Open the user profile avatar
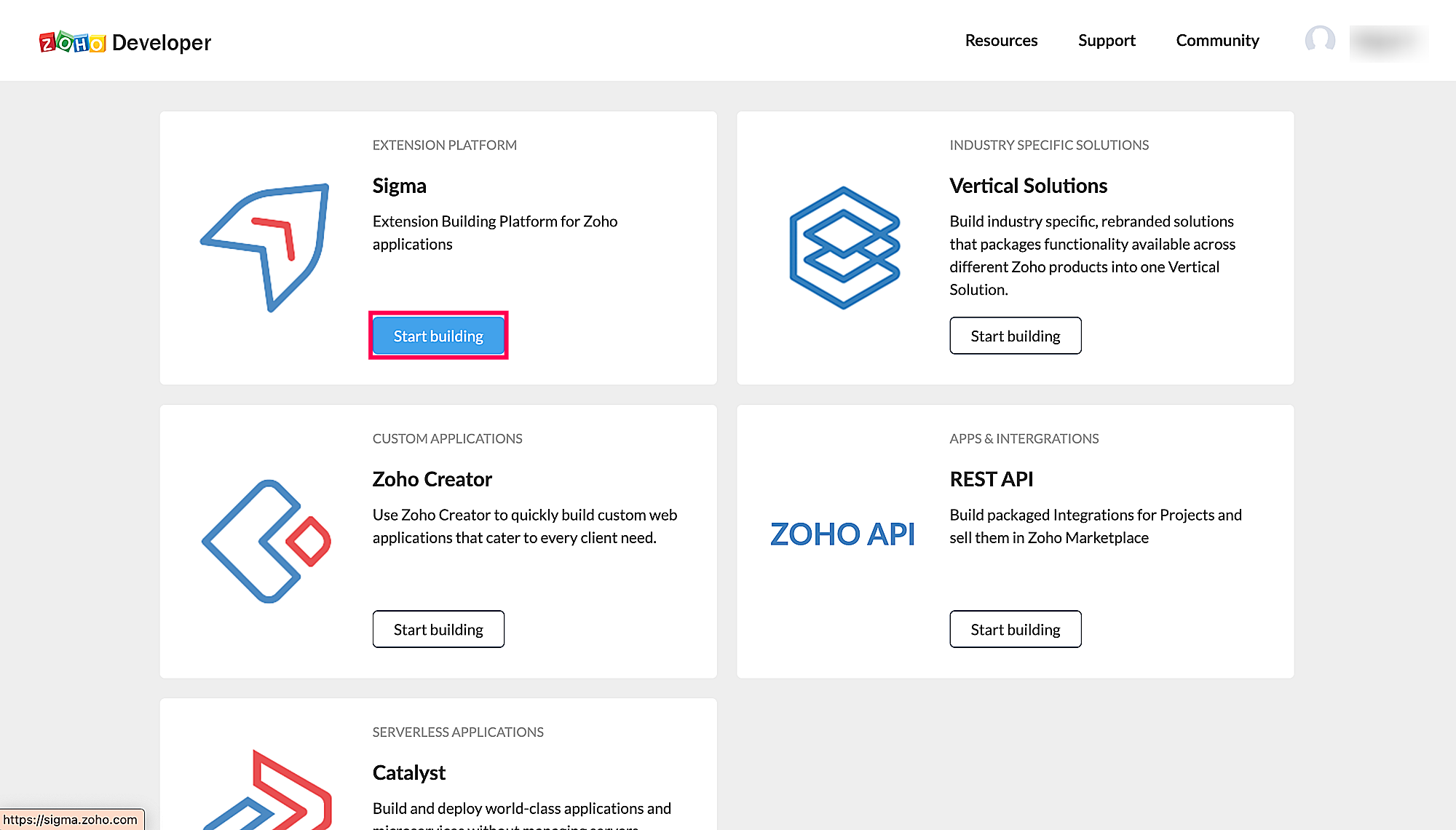This screenshot has height=830, width=1456. point(1319,40)
